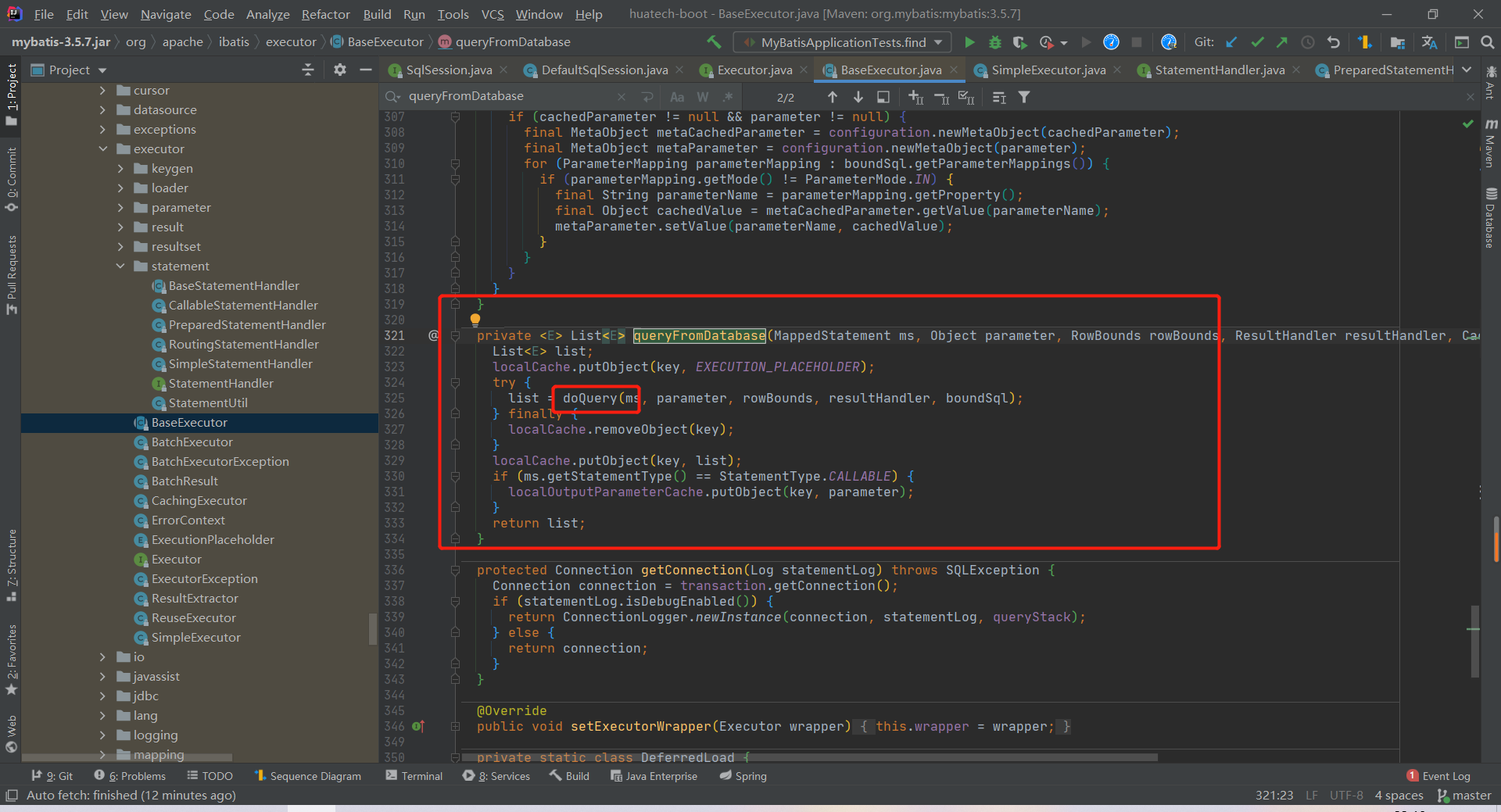Click the Search Everywhere magnifier icon
Image resolution: width=1501 pixels, height=812 pixels.
click(x=1487, y=42)
